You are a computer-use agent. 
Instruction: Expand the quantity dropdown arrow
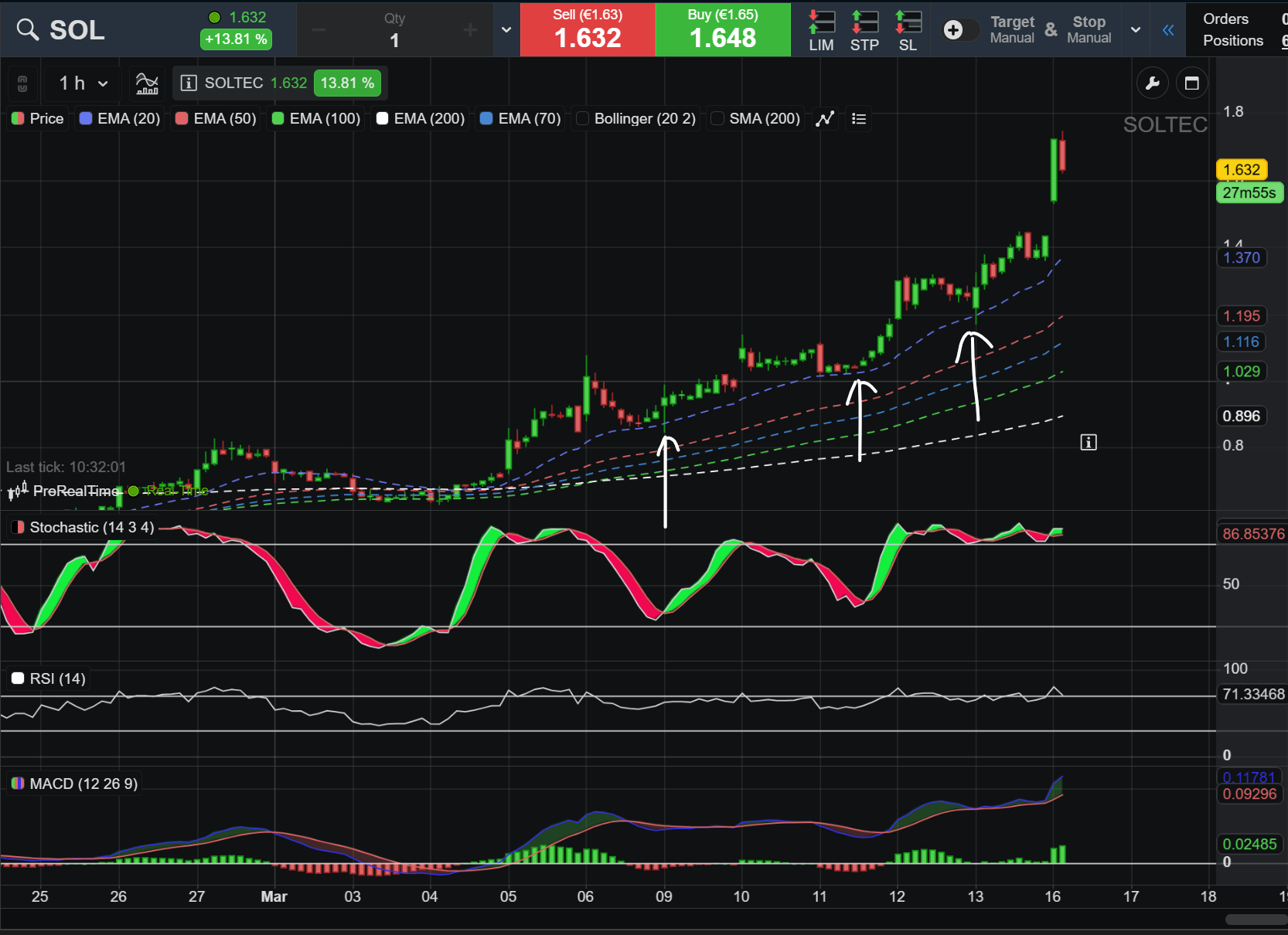point(506,30)
